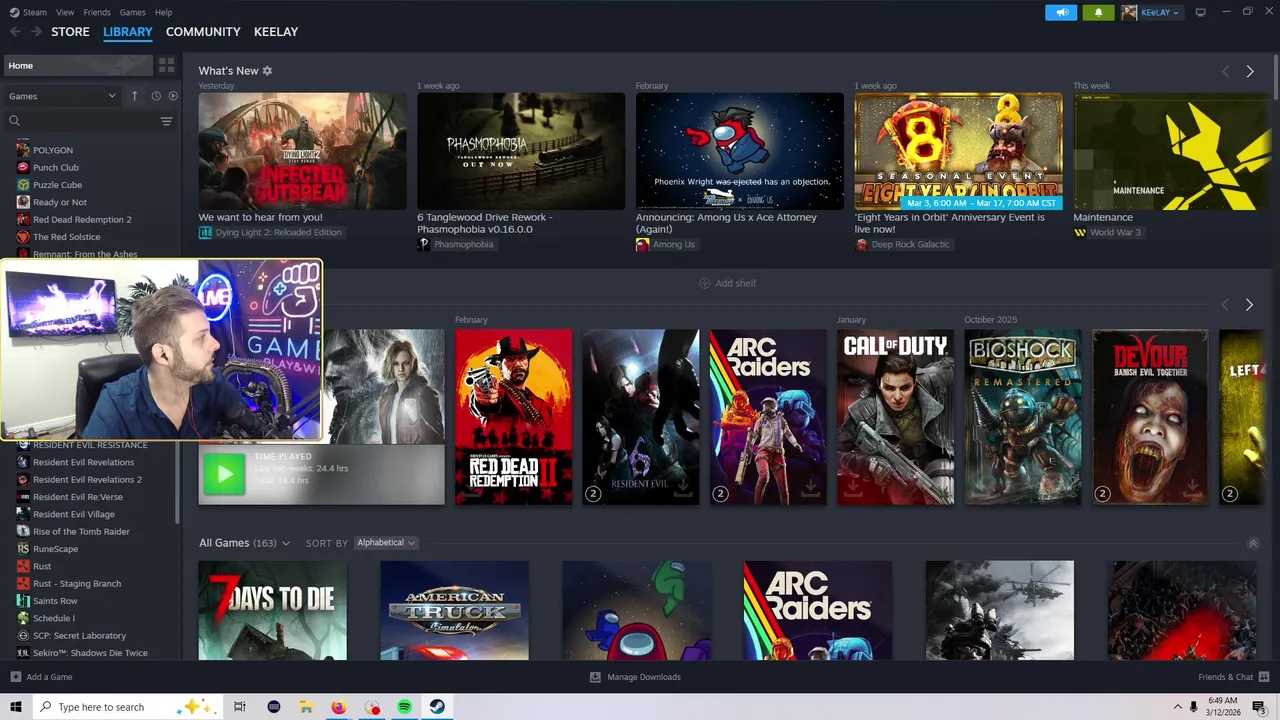1280x720 pixels.
Task: Open BioShock Remastered shelf cover
Action: (x=1023, y=417)
